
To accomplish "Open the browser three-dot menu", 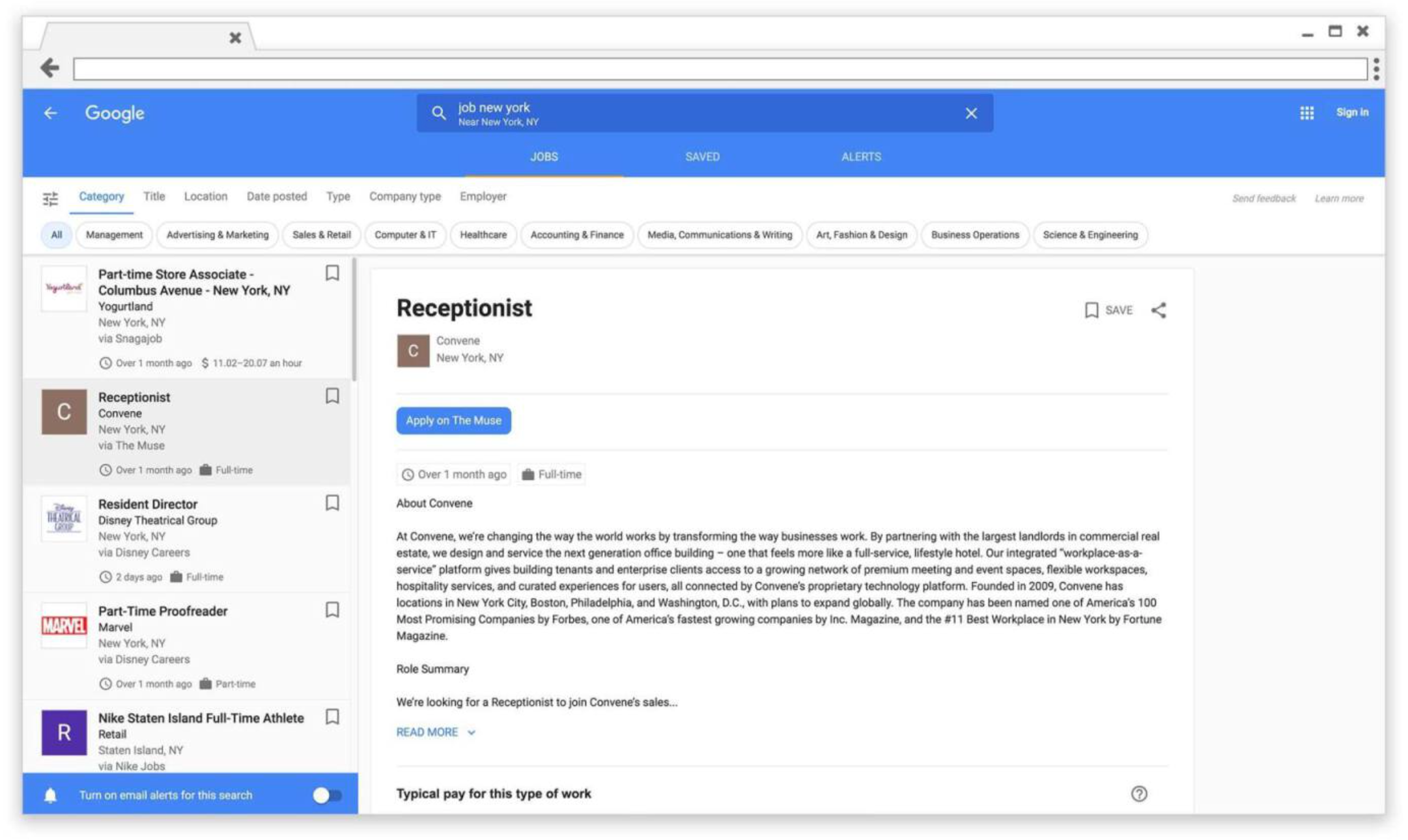I will 1376,68.
